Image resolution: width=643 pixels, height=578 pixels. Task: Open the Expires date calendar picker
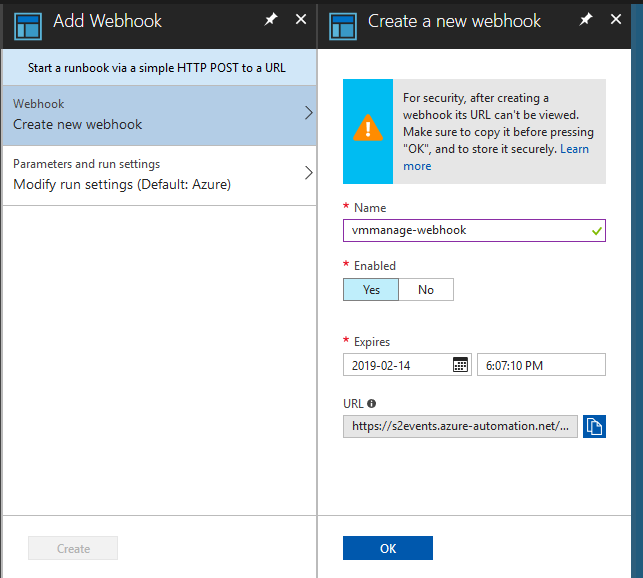[x=460, y=365]
